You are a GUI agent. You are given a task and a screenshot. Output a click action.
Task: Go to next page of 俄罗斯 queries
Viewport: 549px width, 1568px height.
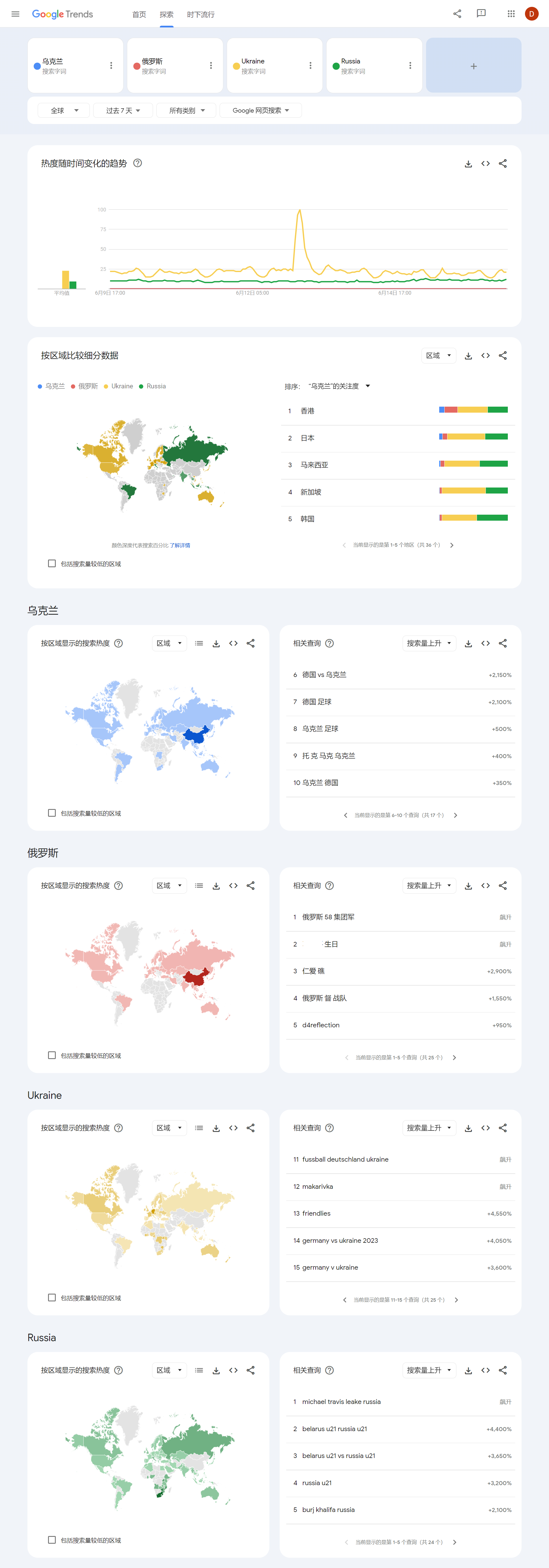click(x=454, y=1058)
